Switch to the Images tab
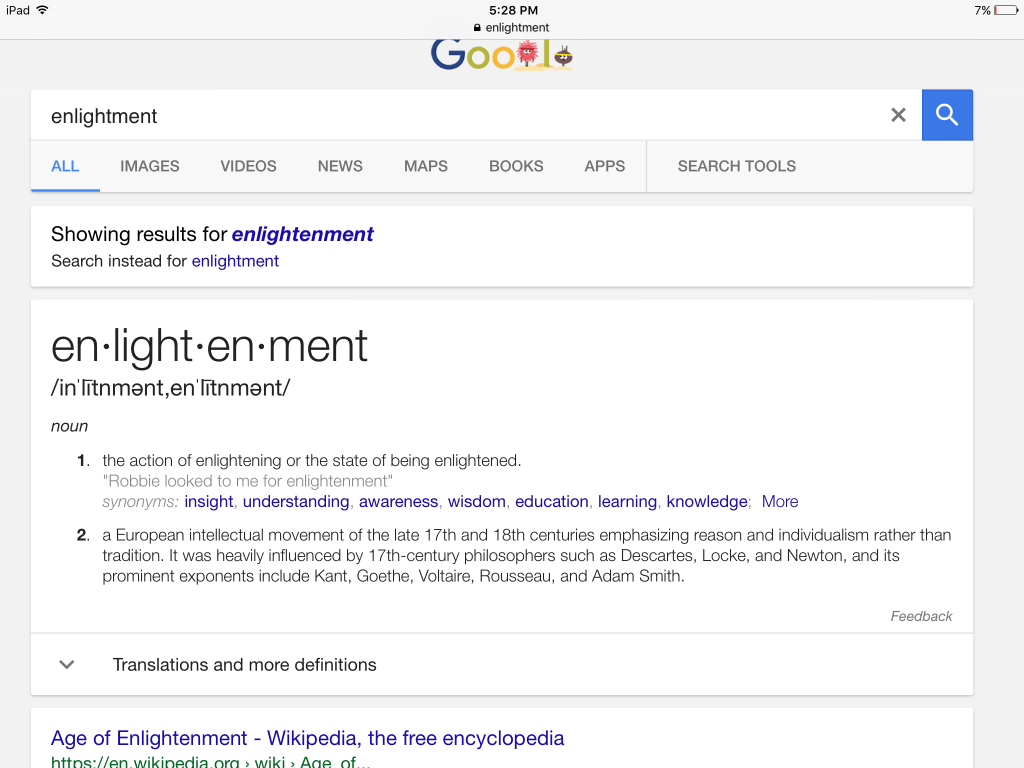 [150, 166]
